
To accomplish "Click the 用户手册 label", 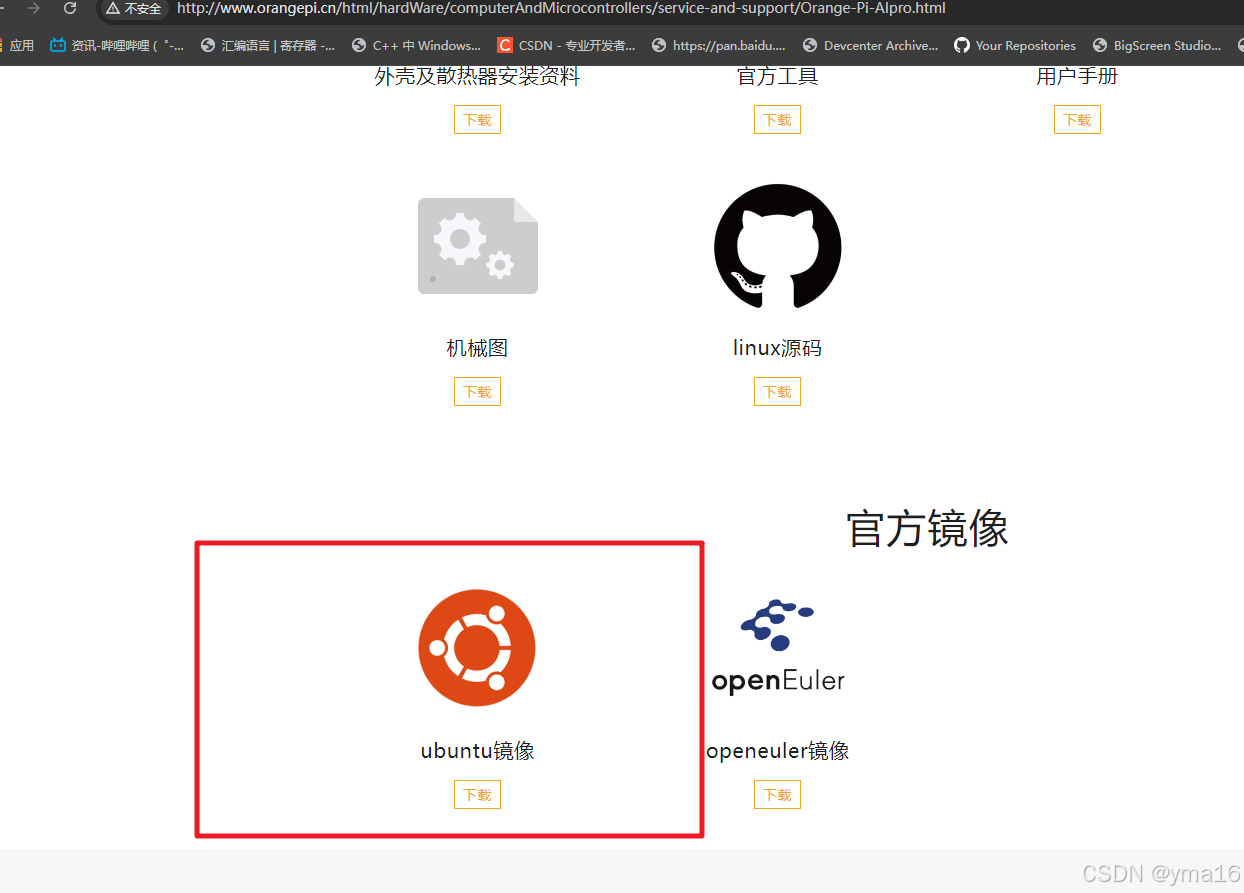I will click(x=1077, y=77).
